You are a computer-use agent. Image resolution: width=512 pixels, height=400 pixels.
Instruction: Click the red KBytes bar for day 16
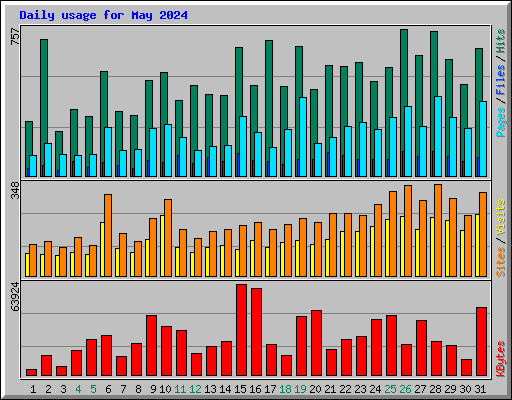pyautogui.click(x=256, y=332)
